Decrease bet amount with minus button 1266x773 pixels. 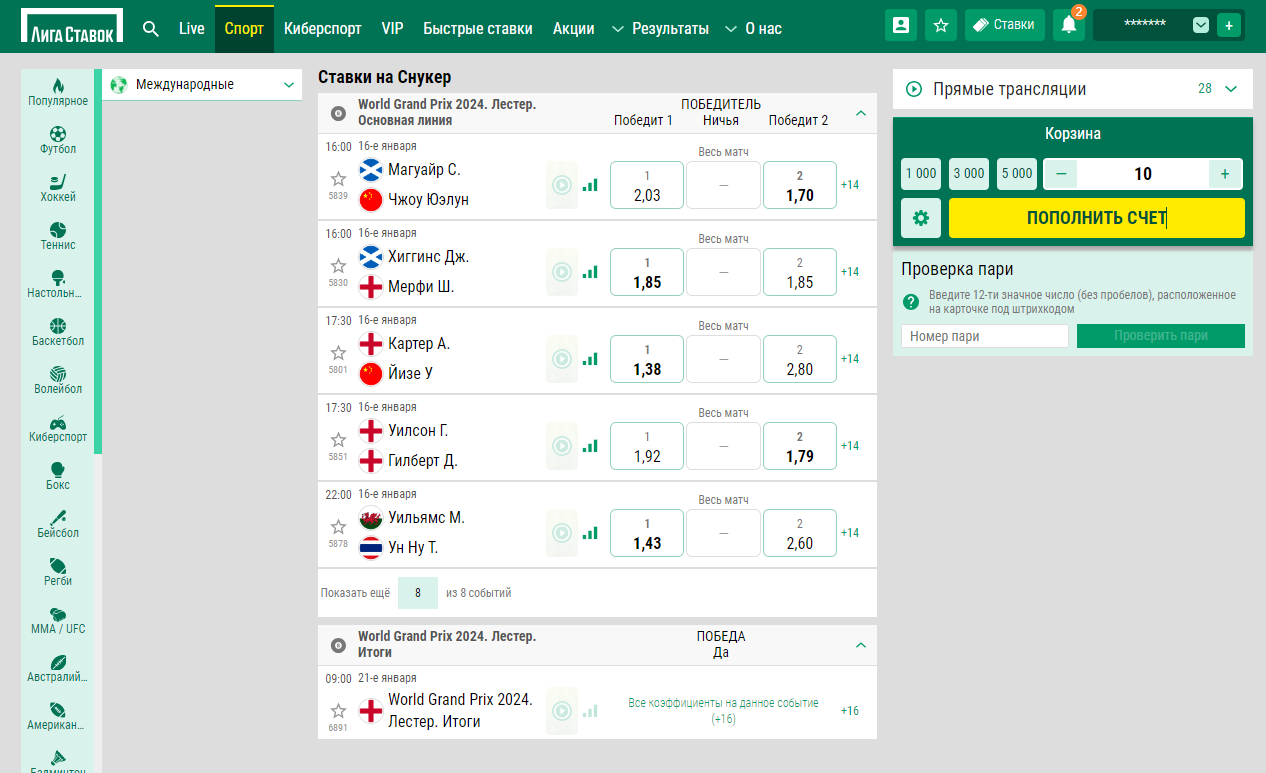point(1061,174)
